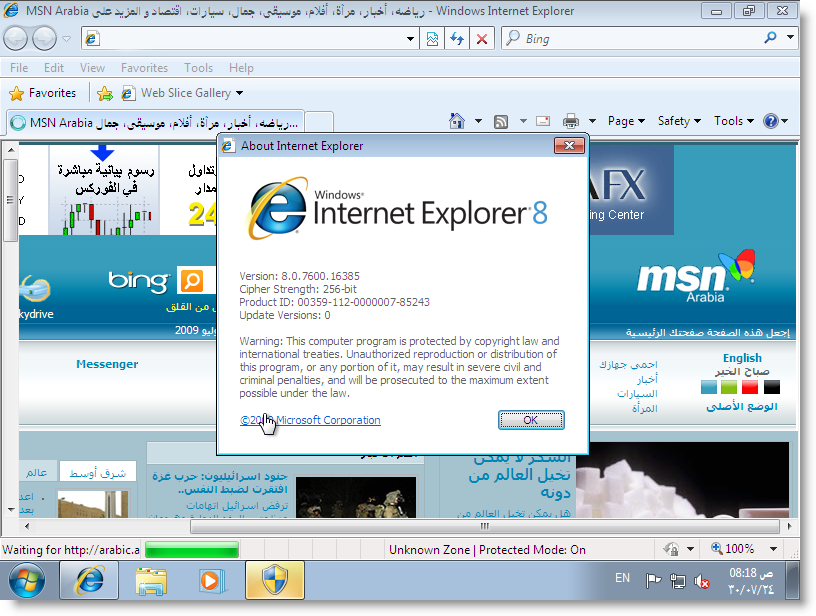Click Add to Favorites Bar icon
Screen dimensions: 816x616
104,93
